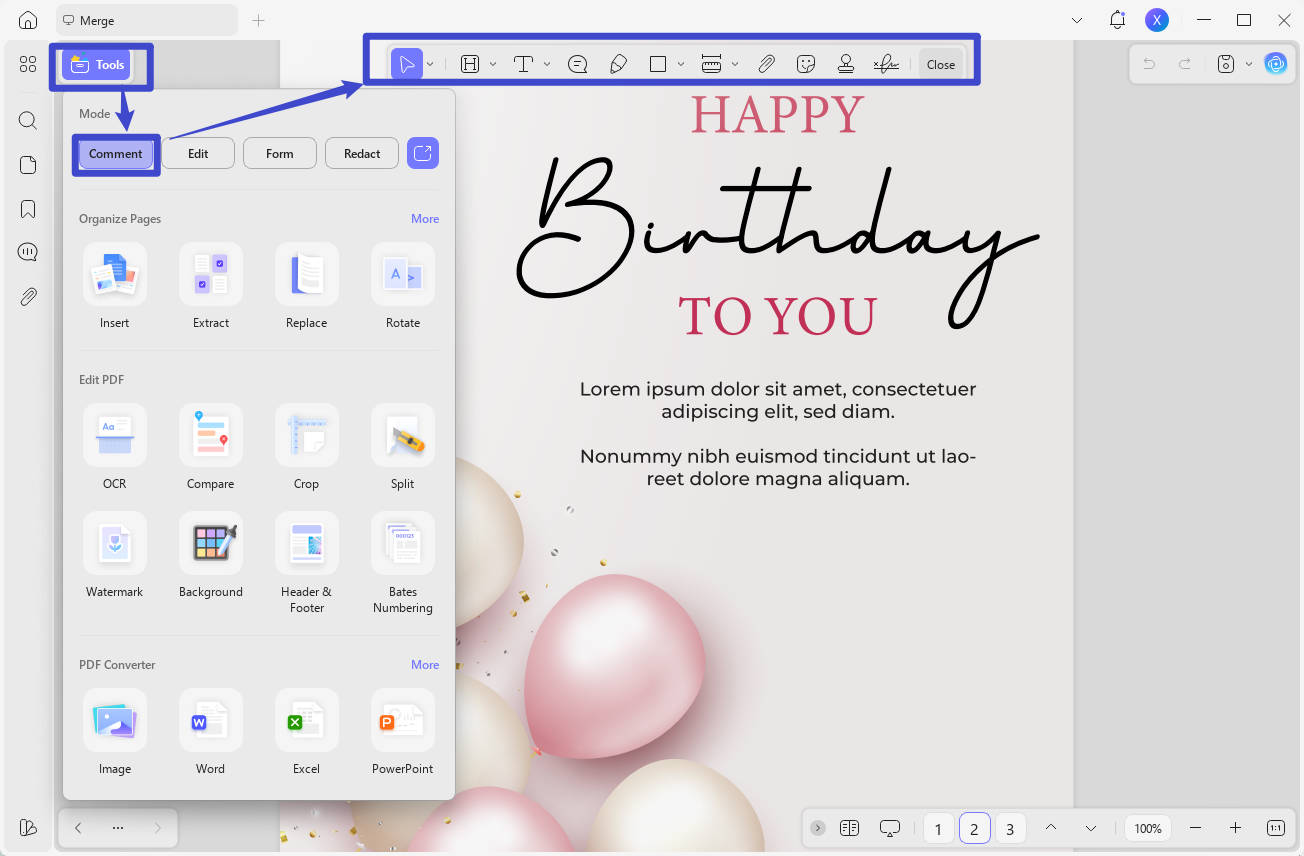The width and height of the screenshot is (1304, 856).
Task: Switch to Redact mode
Action: [362, 153]
